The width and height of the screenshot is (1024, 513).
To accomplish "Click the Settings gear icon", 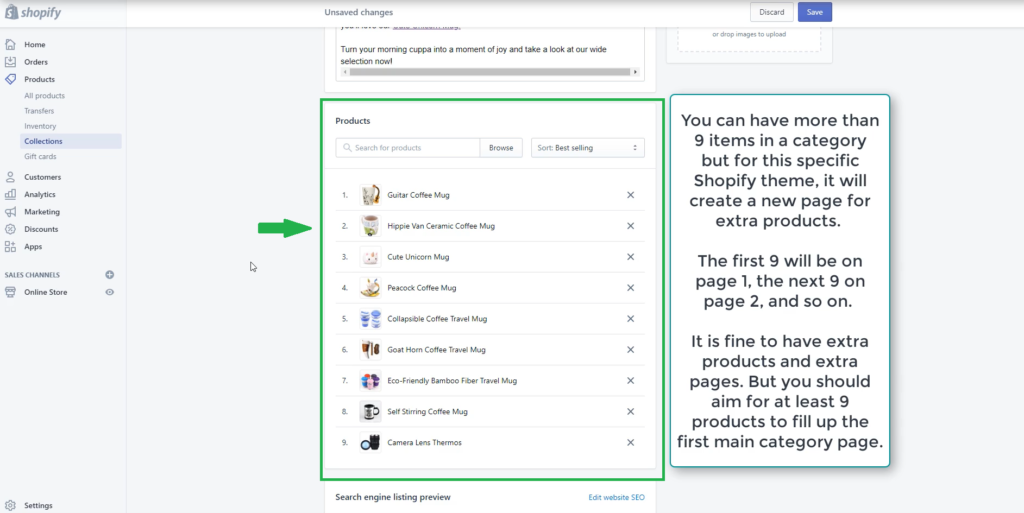I will click(10, 505).
